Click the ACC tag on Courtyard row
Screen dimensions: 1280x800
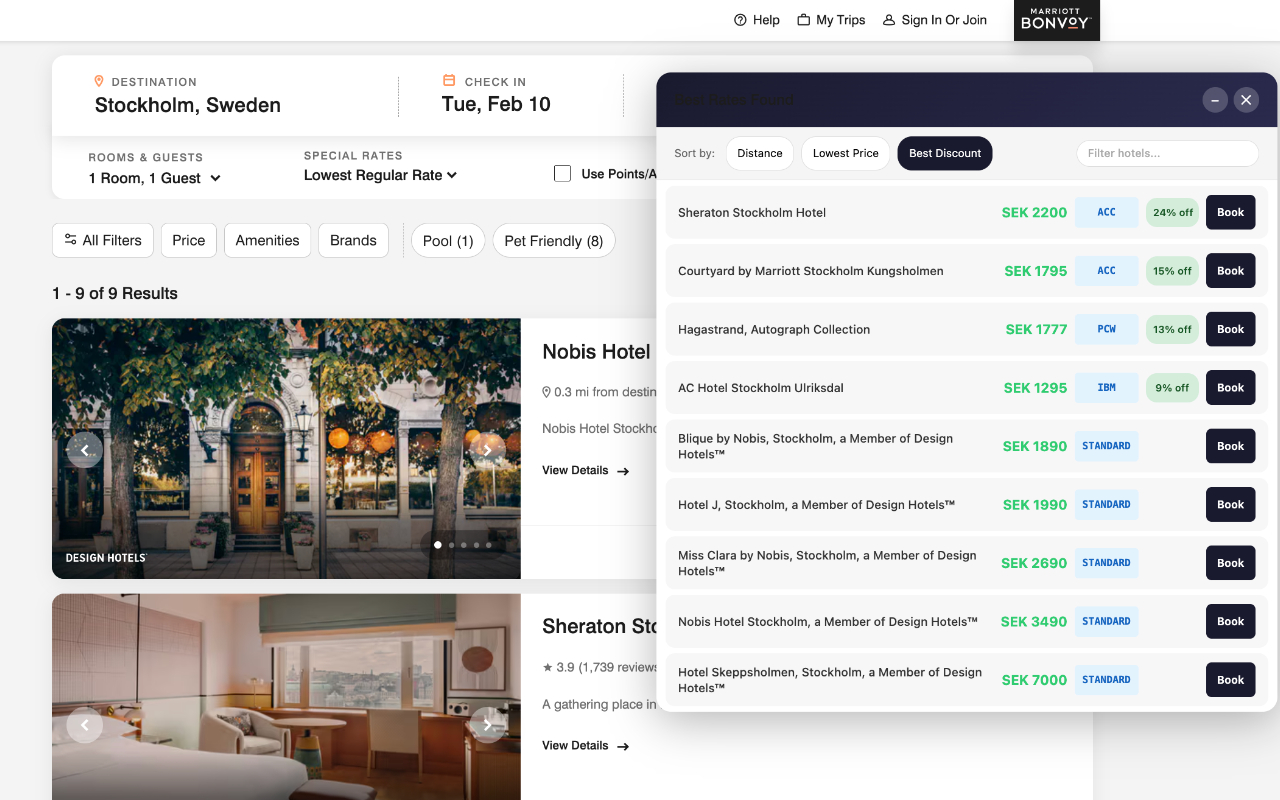[1106, 271]
